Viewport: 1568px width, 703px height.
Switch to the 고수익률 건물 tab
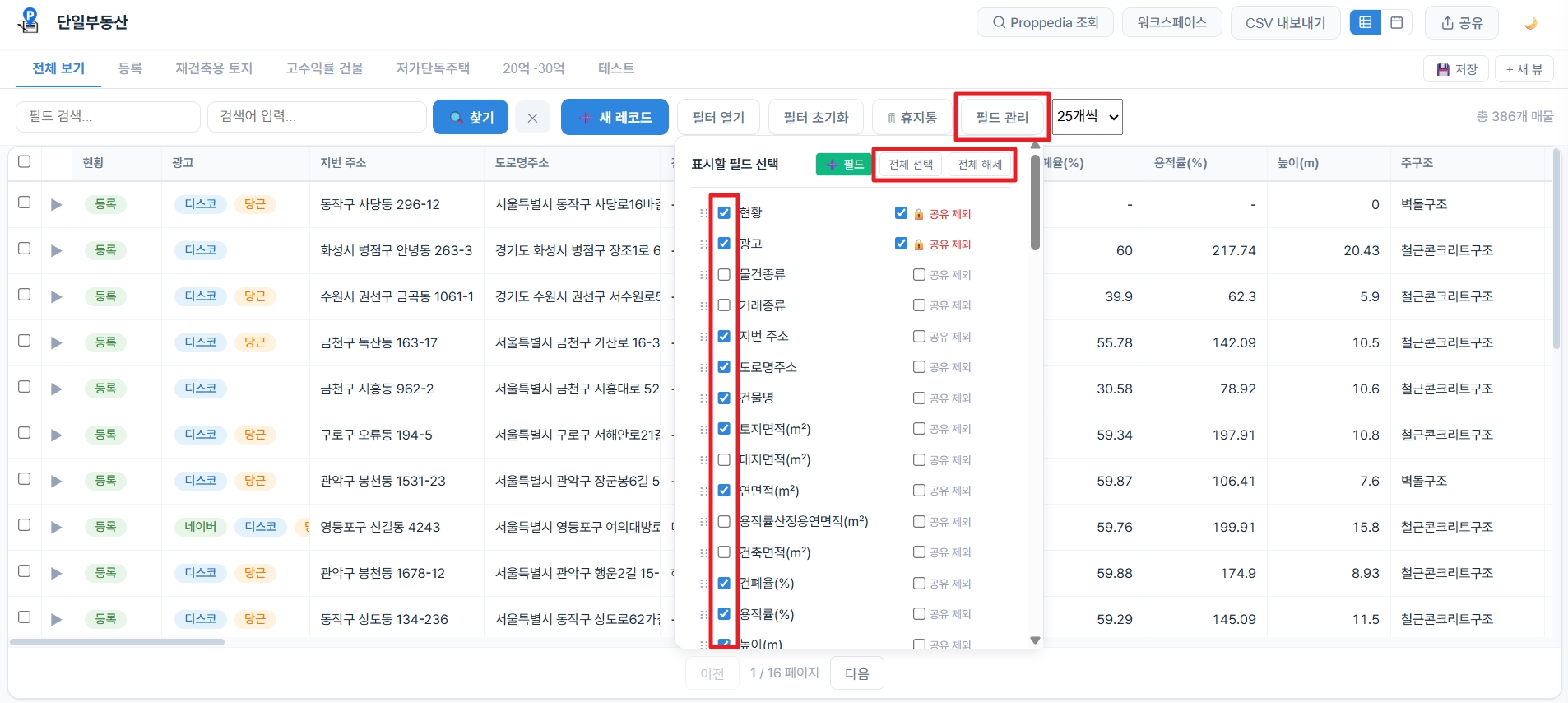tap(324, 68)
